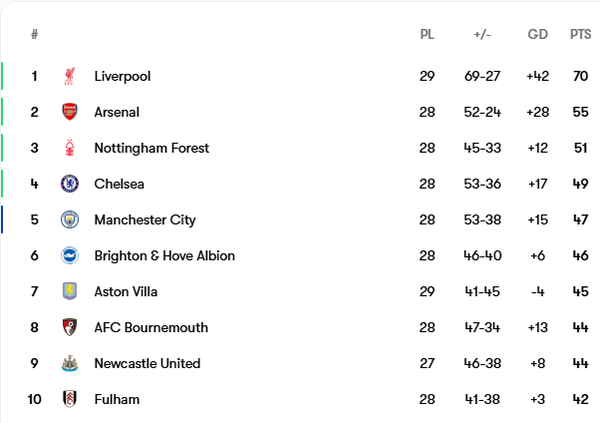The height and width of the screenshot is (423, 600).
Task: Click the PL column header
Action: pos(427,34)
